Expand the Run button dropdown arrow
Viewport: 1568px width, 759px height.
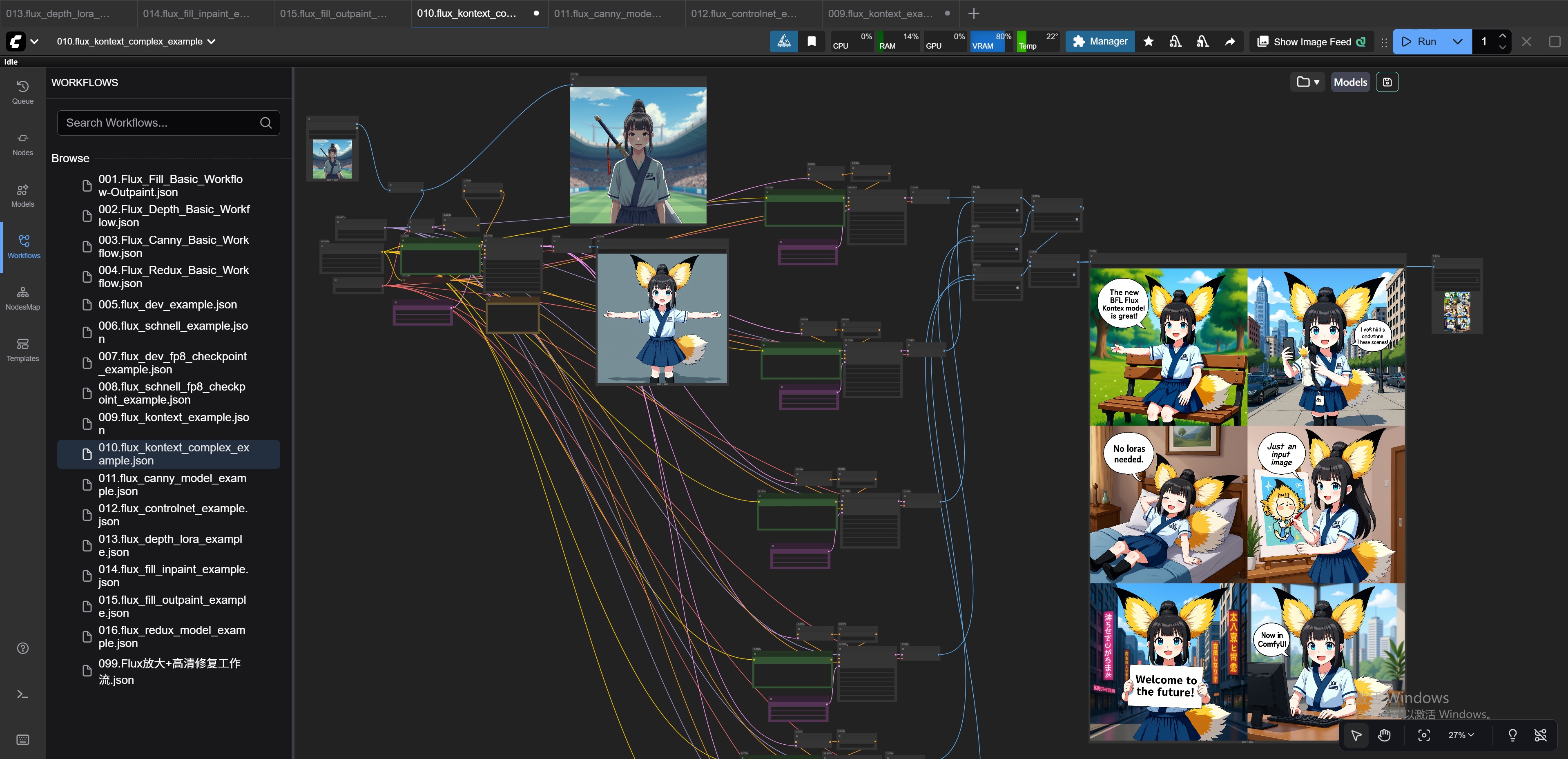1457,41
